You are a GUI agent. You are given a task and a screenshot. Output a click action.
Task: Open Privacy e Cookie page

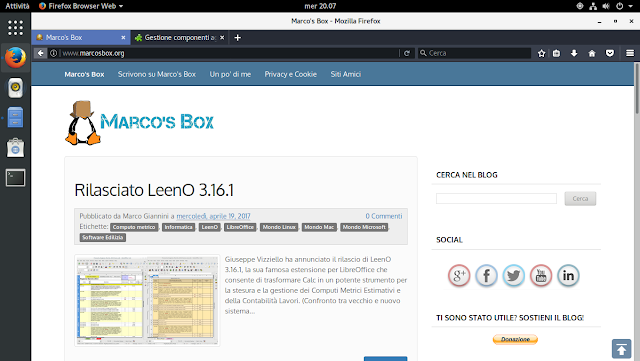pos(291,74)
